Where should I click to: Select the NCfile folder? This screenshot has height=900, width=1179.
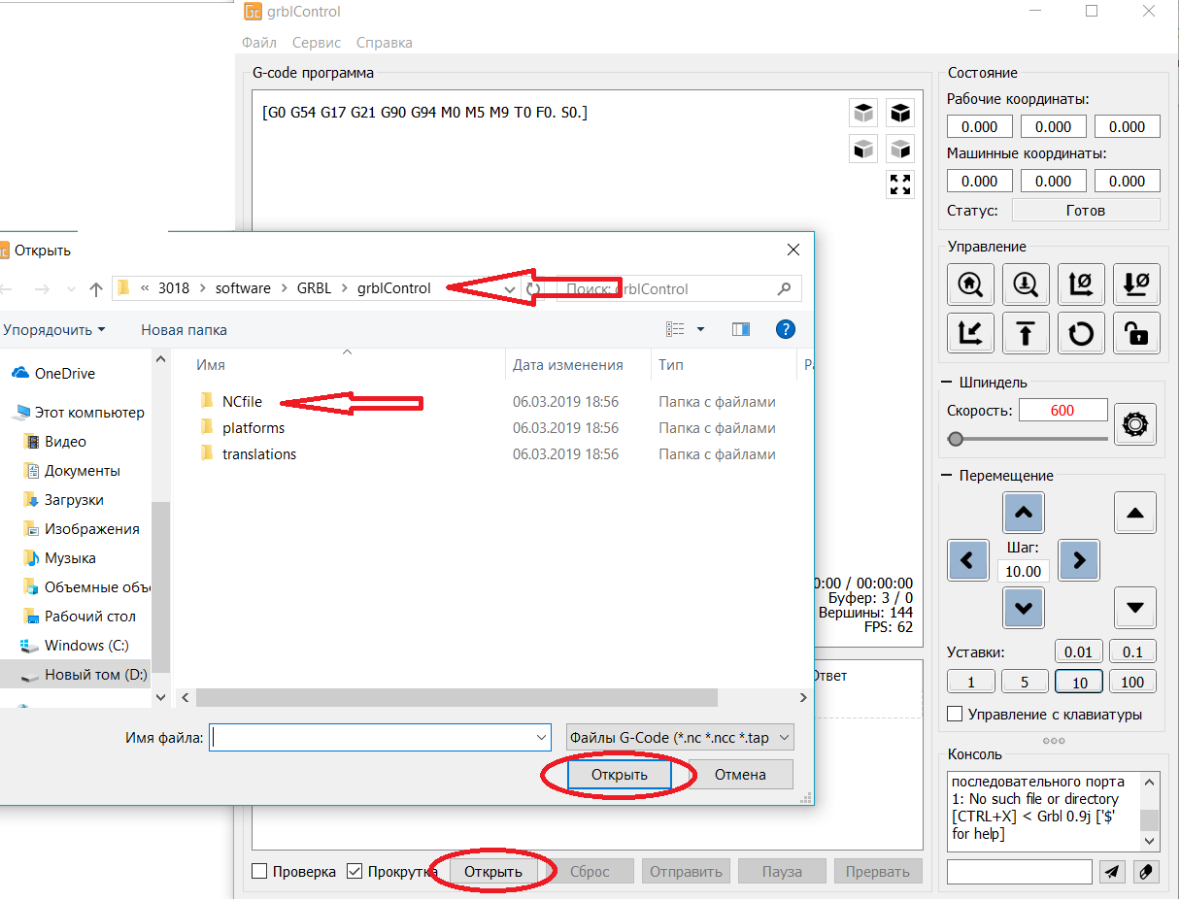pos(242,402)
